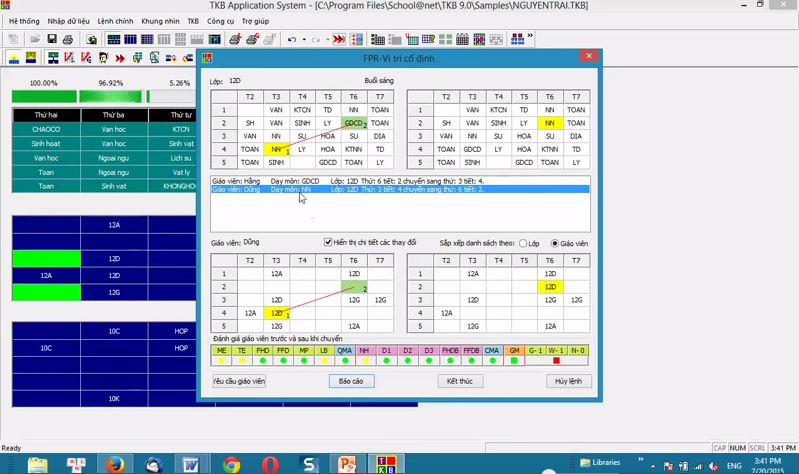Click the 'Báo cáo' button

coord(351,381)
